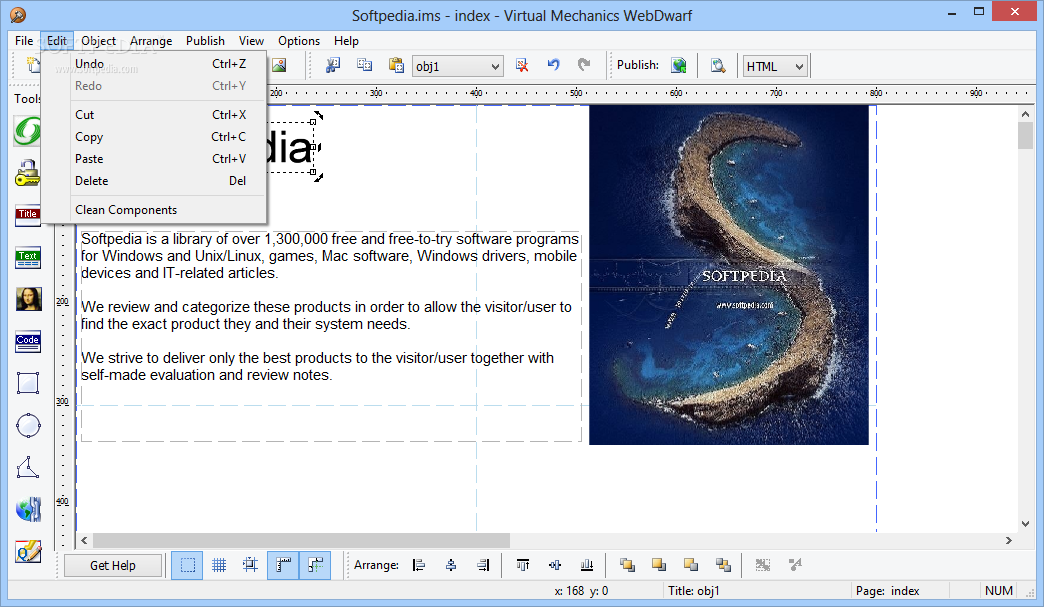Open the Object menu
Image resolution: width=1044 pixels, height=607 pixels.
click(99, 41)
